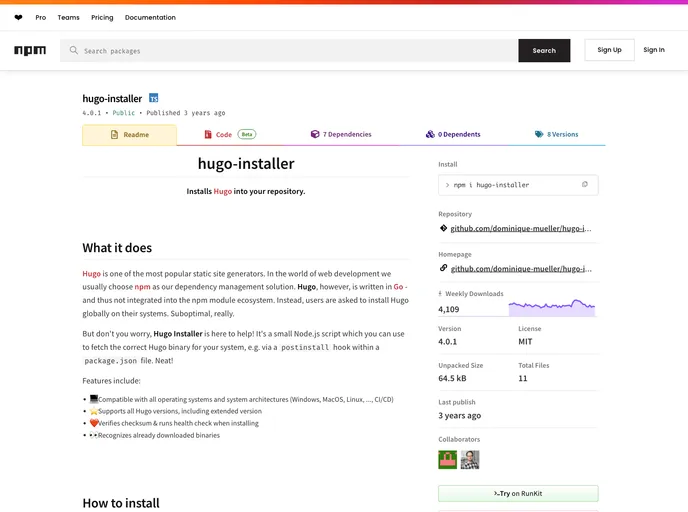The width and height of the screenshot is (688, 512).
Task: Open the photo collaborator avatar
Action: (x=470, y=460)
